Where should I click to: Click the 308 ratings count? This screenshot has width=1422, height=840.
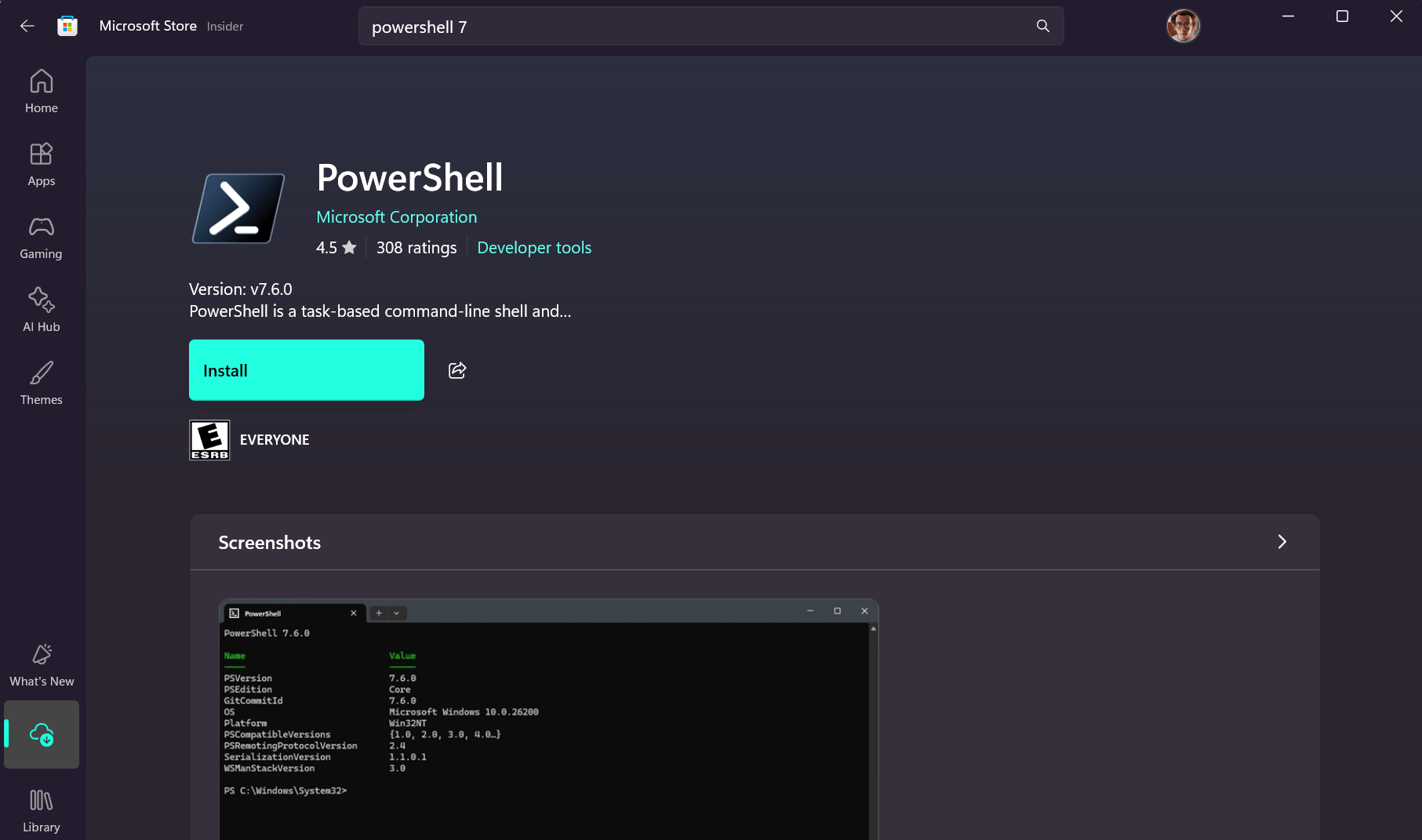coord(416,247)
